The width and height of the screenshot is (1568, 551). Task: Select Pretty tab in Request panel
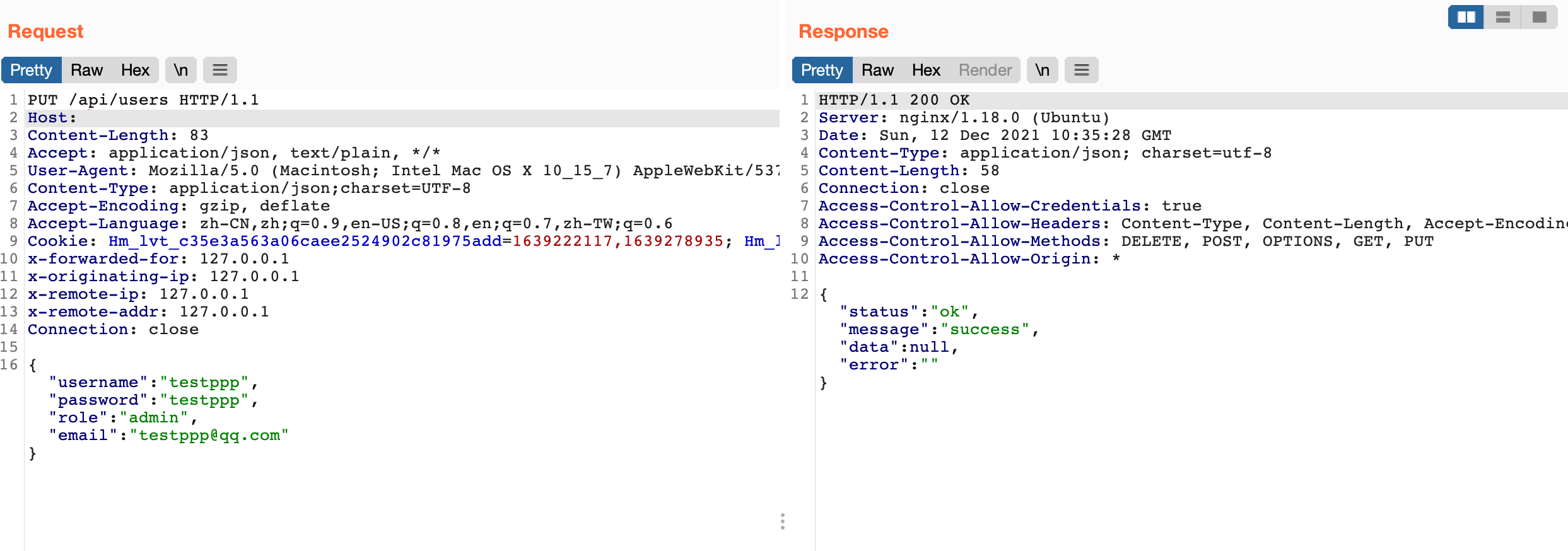click(x=31, y=70)
